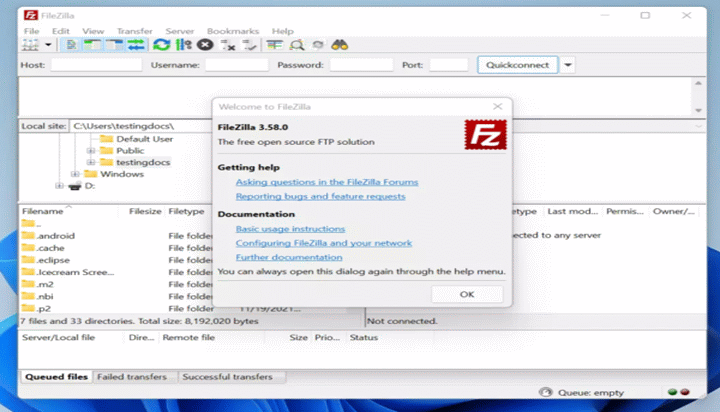Open the Edit menu
The image size is (720, 412).
pos(61,31)
